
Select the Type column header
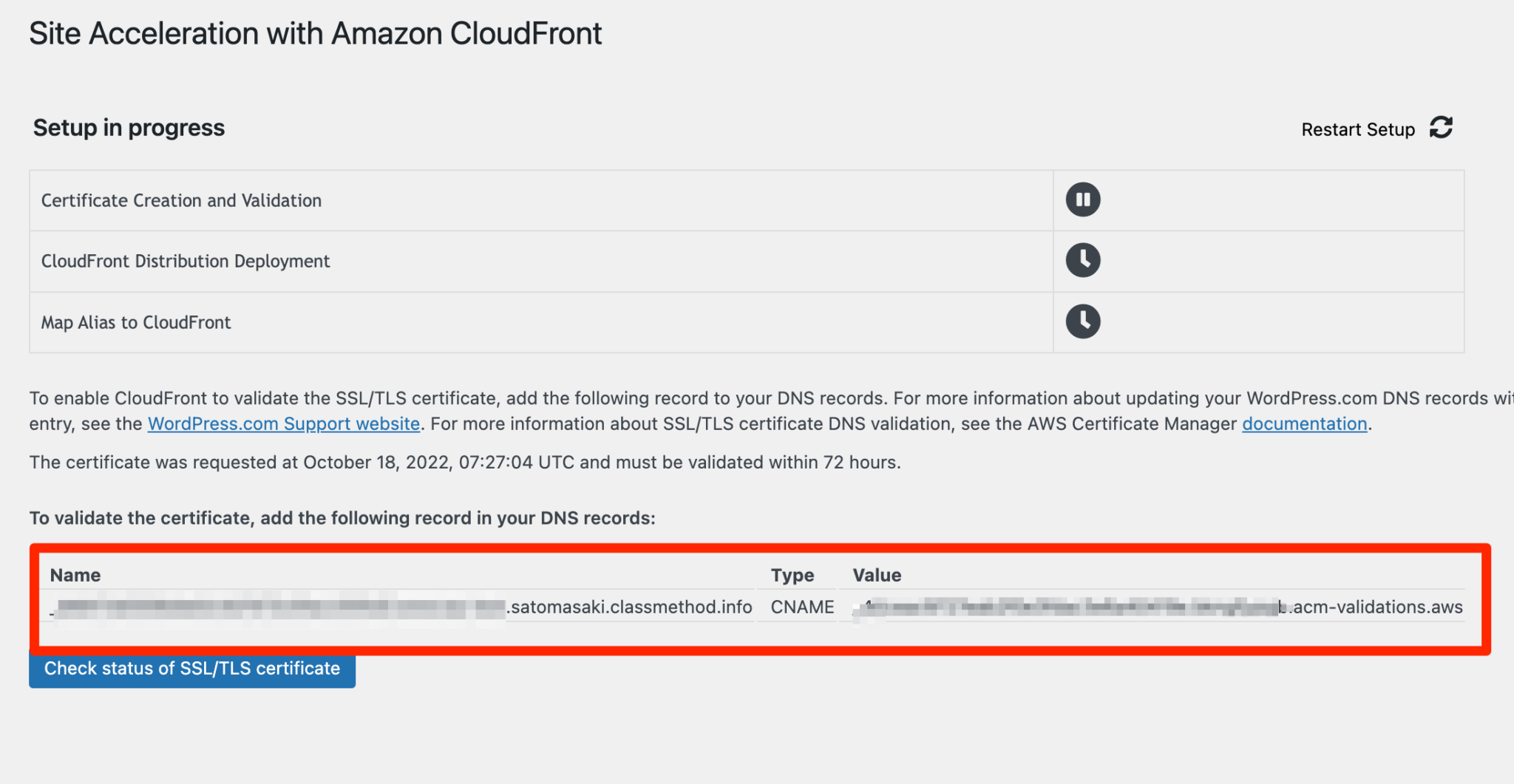[x=792, y=575]
